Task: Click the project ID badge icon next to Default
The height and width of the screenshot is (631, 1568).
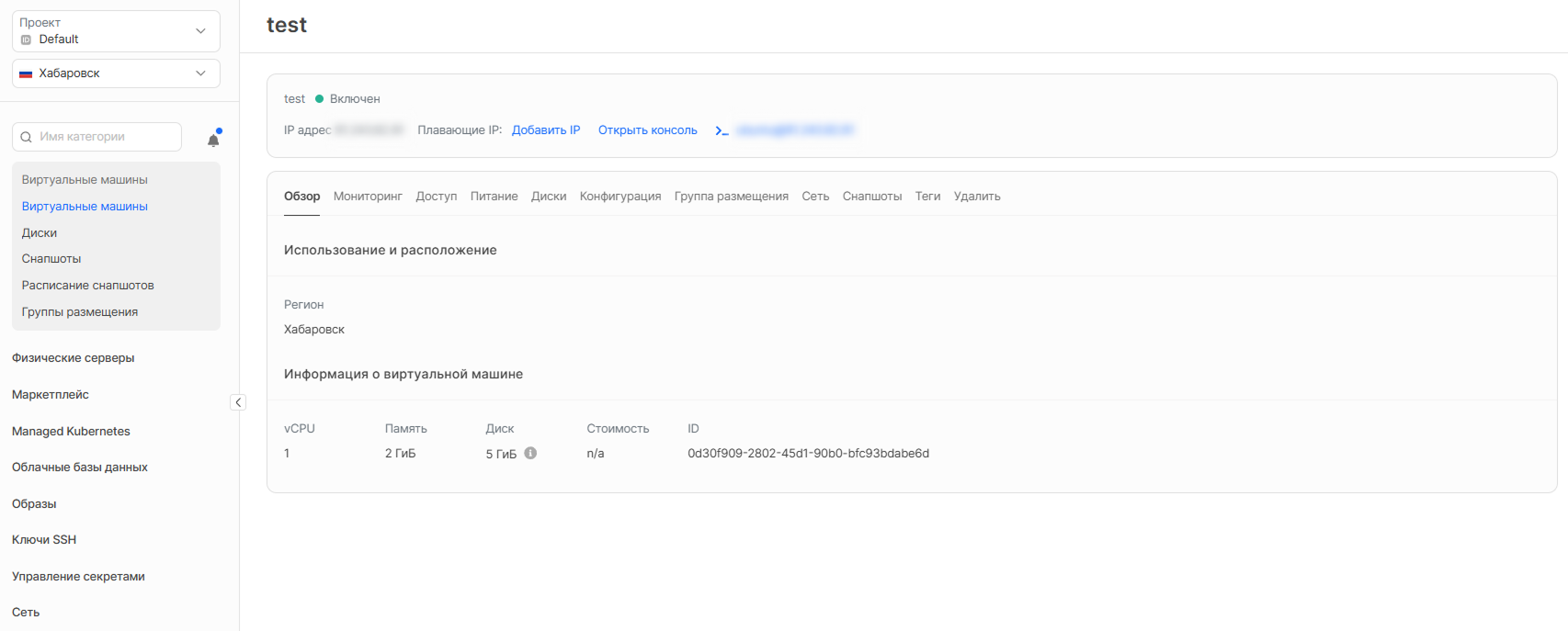Action: pyautogui.click(x=26, y=39)
